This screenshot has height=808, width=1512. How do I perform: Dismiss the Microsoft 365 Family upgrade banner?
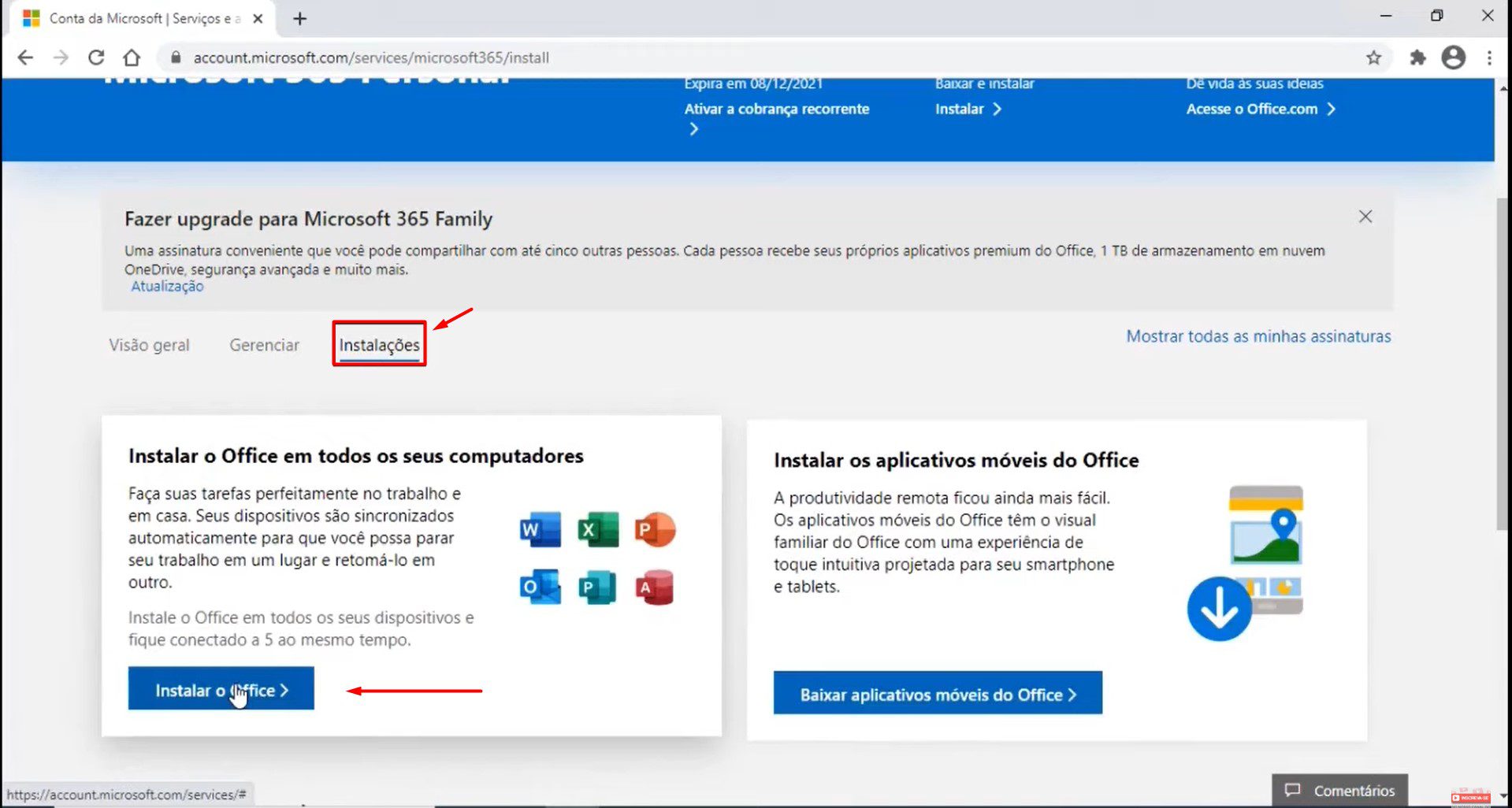pyautogui.click(x=1365, y=216)
